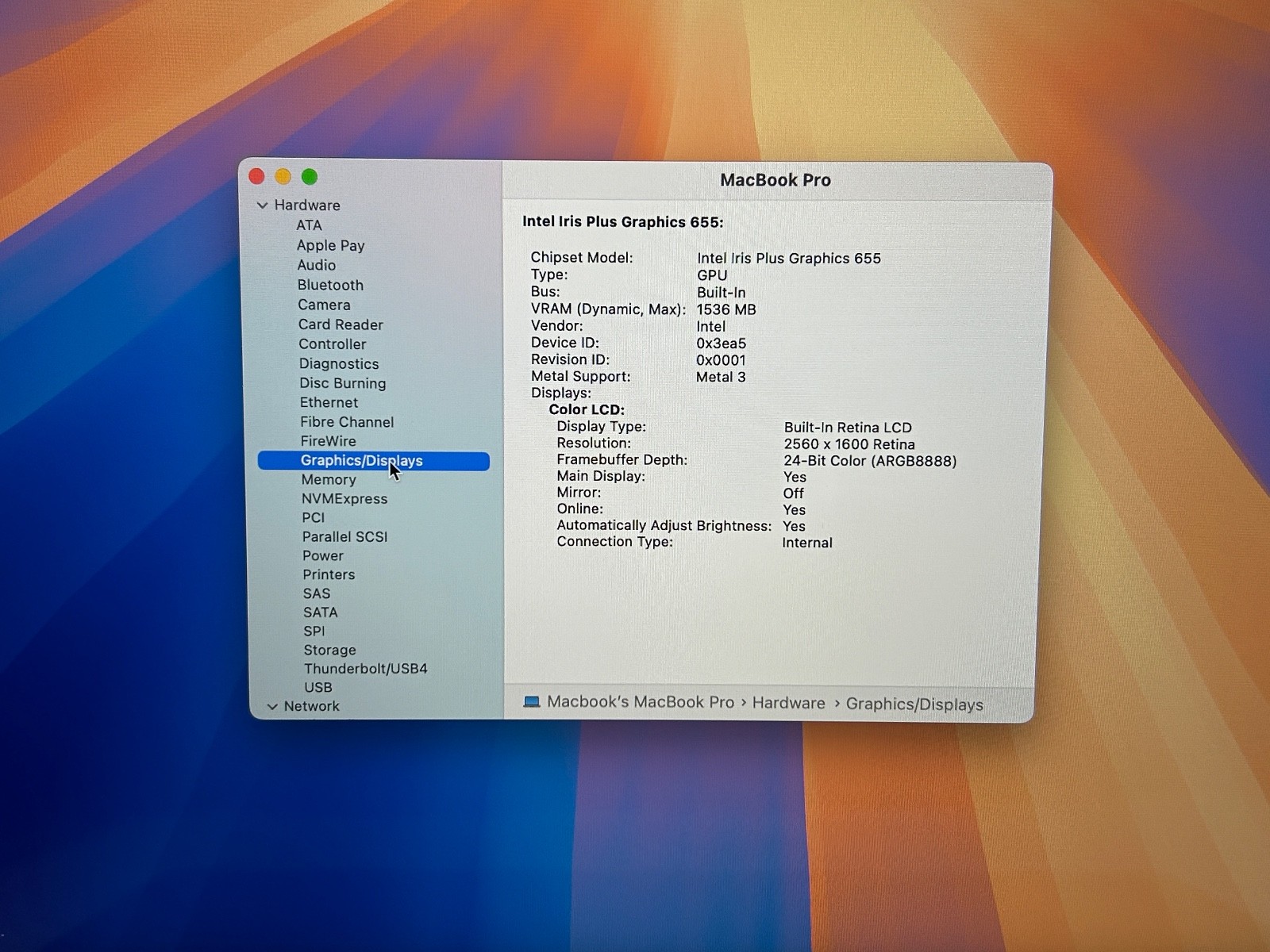Click the Connection Type value Internal

pos(807,543)
